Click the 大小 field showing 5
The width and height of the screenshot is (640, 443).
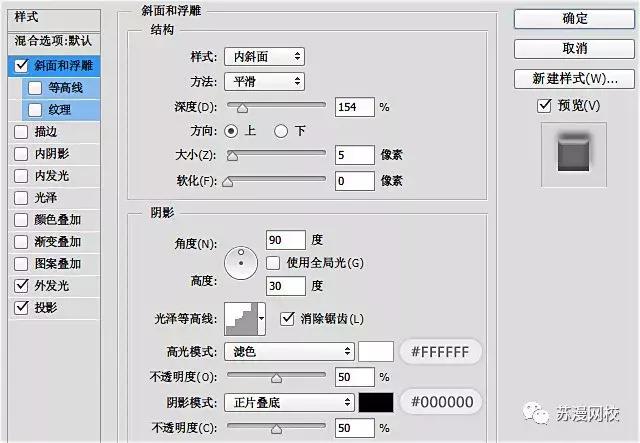pyautogui.click(x=355, y=155)
